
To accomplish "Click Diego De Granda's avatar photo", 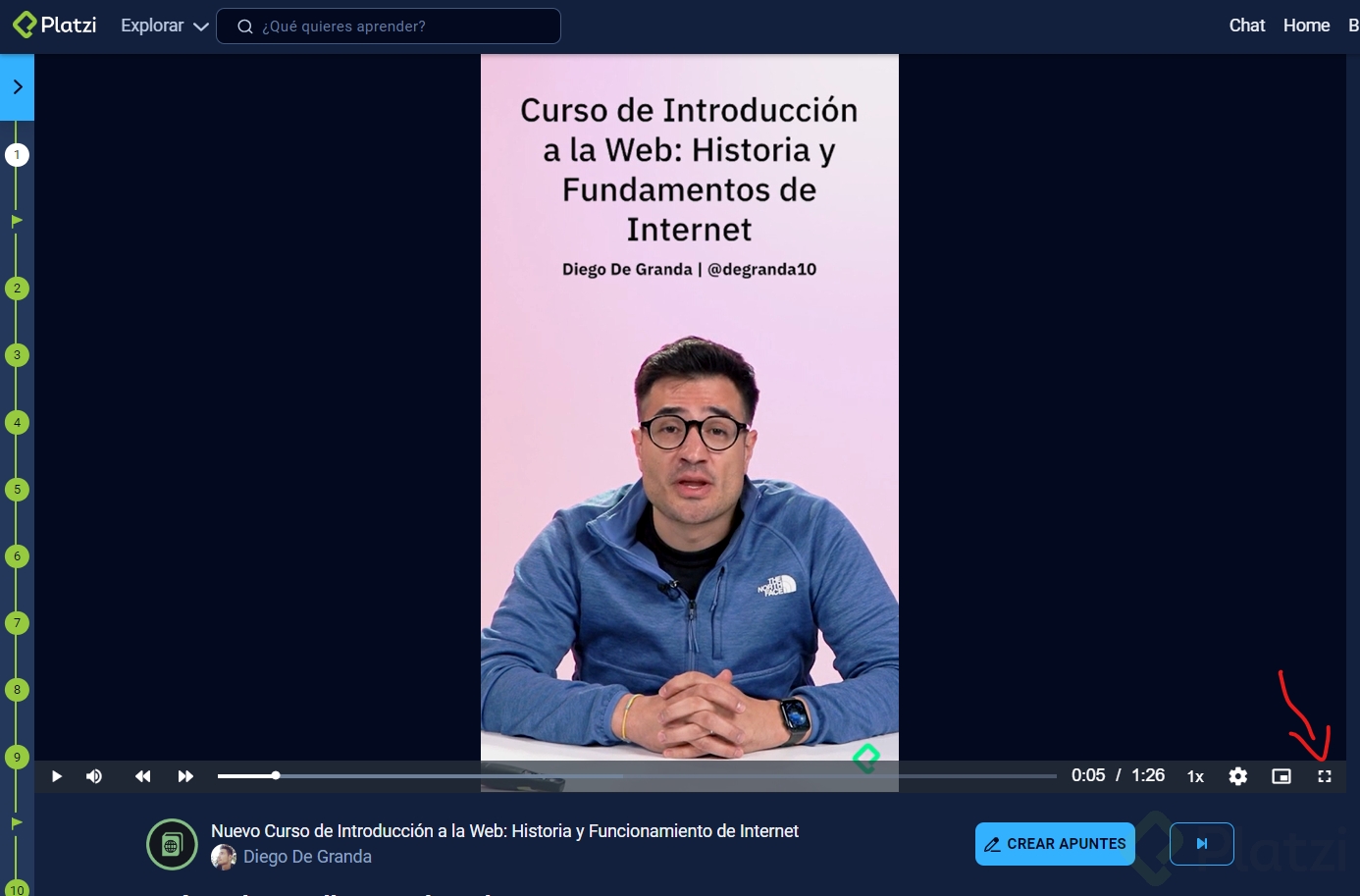I will [x=224, y=857].
